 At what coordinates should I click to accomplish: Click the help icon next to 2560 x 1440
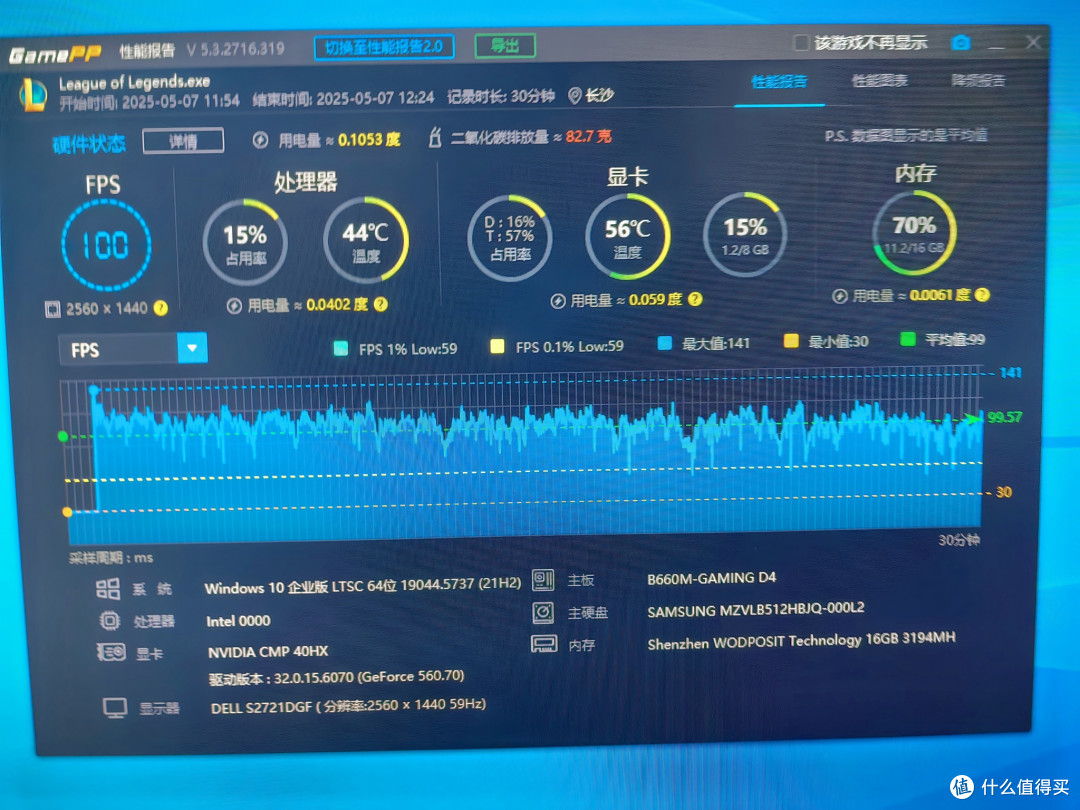coord(160,308)
